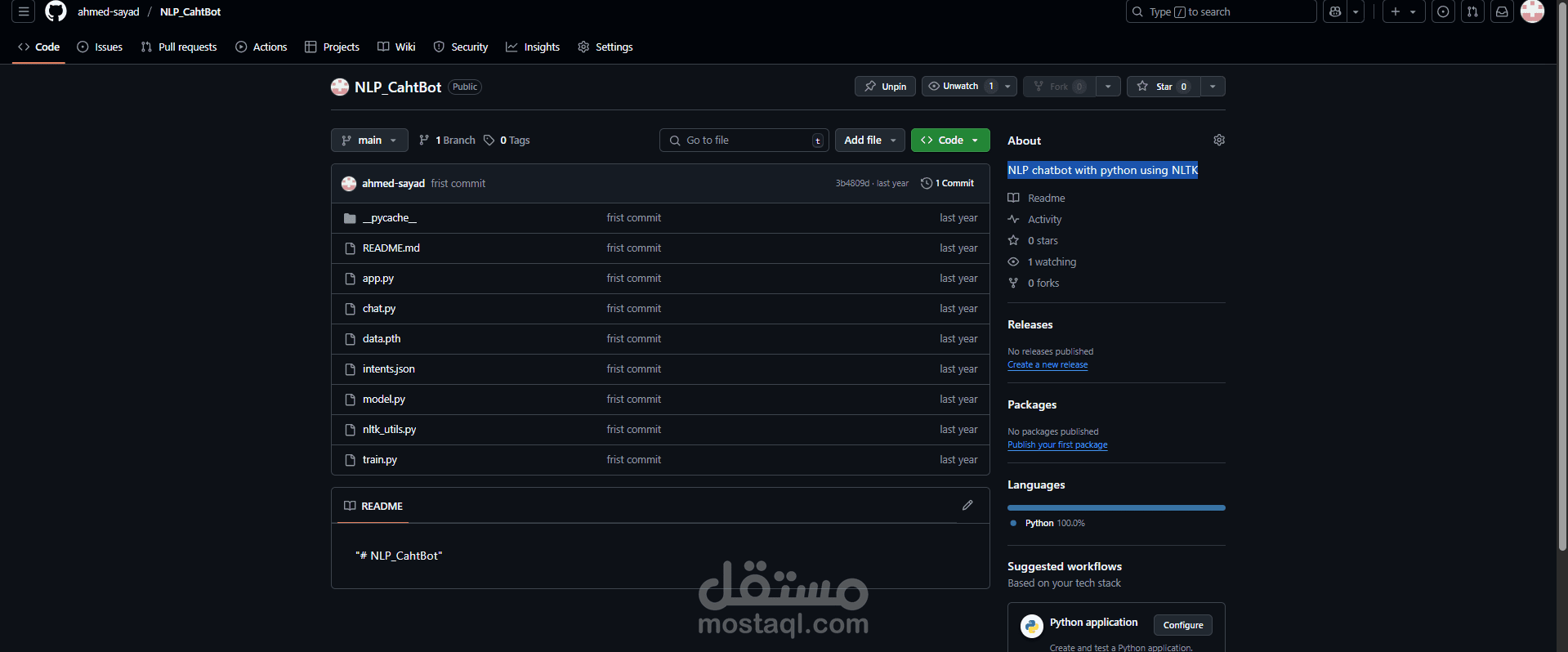Expand the green Code clone dropdown
Viewport: 1568px width, 652px height.
(x=950, y=141)
